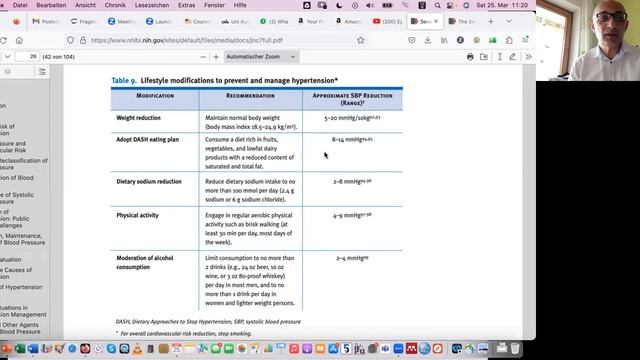The image size is (640, 360).
Task: Go to next page with down chevron
Action: point(7,57)
